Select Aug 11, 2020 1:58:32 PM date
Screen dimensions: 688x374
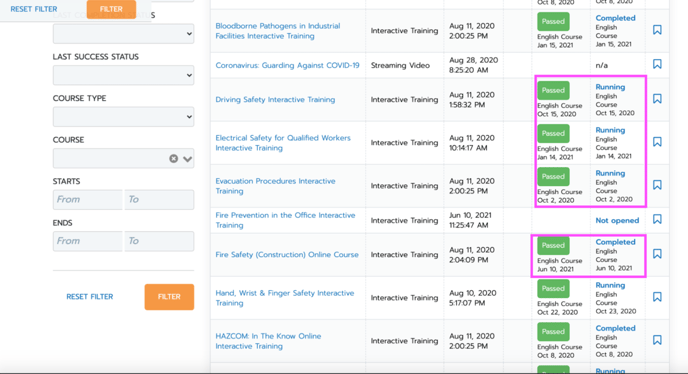coord(472,100)
